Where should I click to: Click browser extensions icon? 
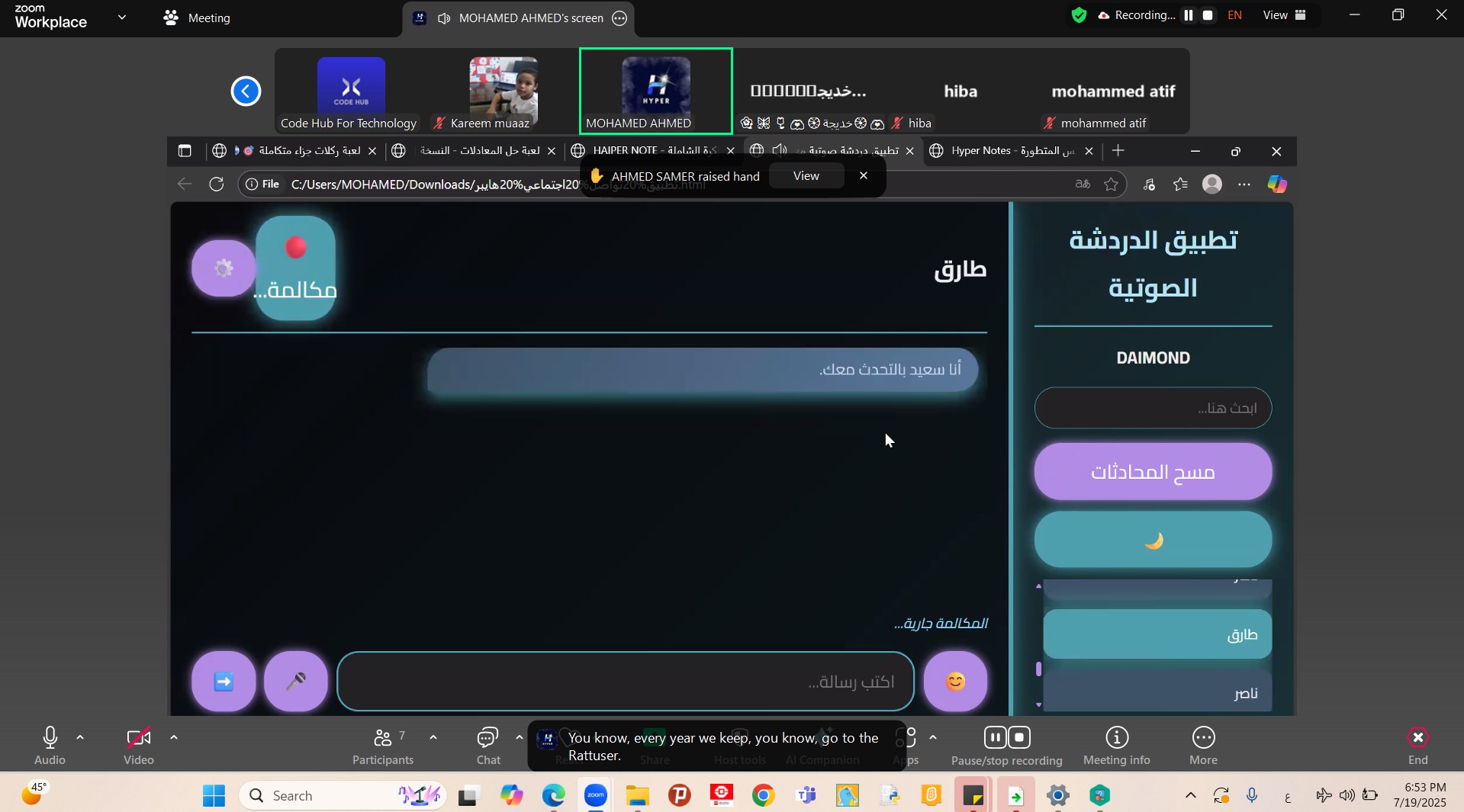pos(1149,184)
